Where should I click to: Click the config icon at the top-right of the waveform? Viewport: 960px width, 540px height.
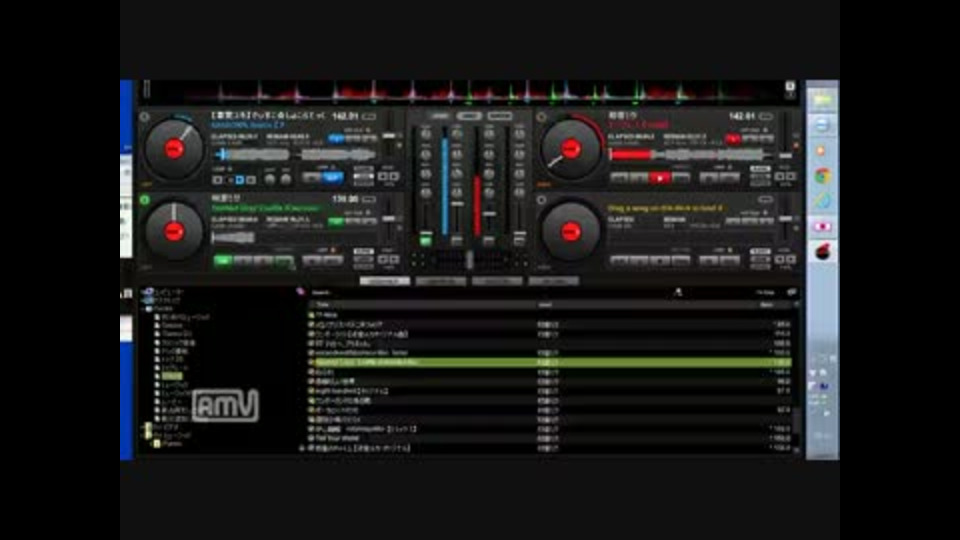(790, 86)
